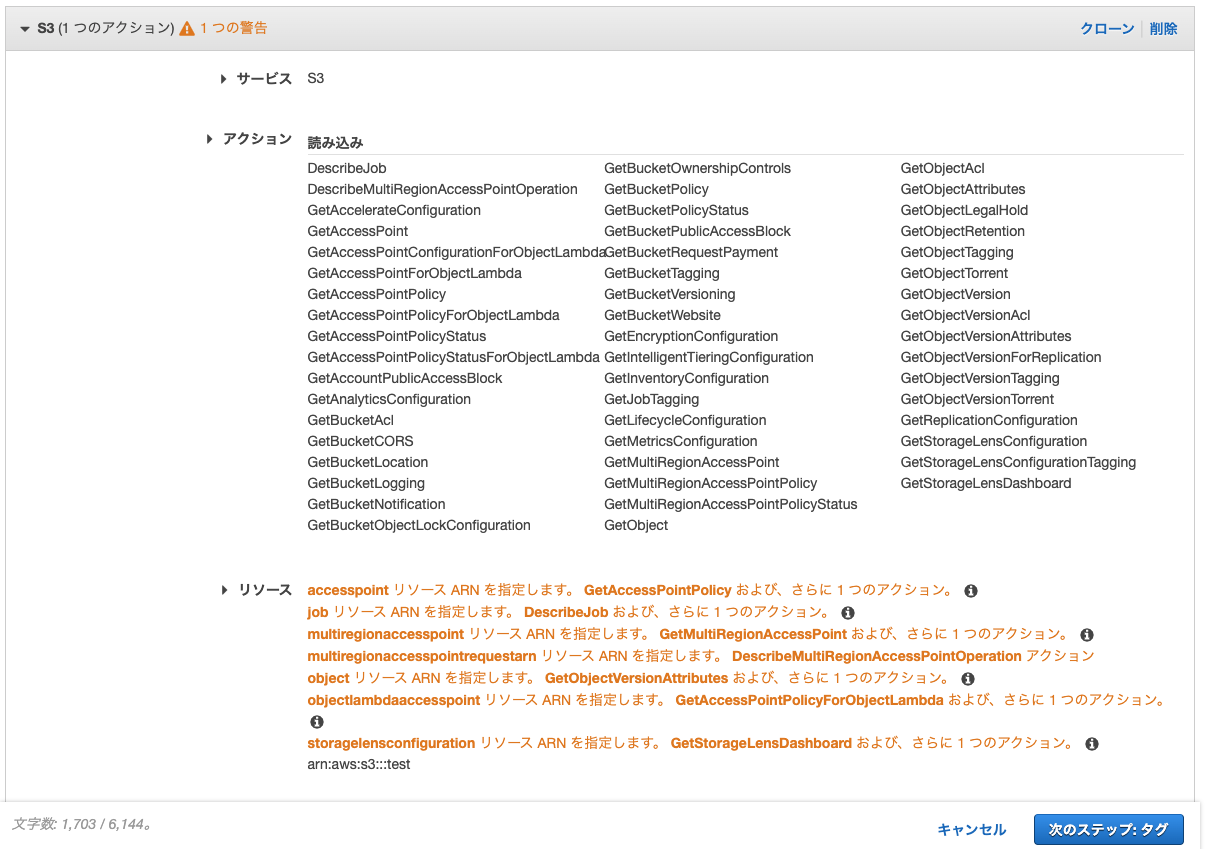Click 削除 to delete the statement

pos(1163,29)
